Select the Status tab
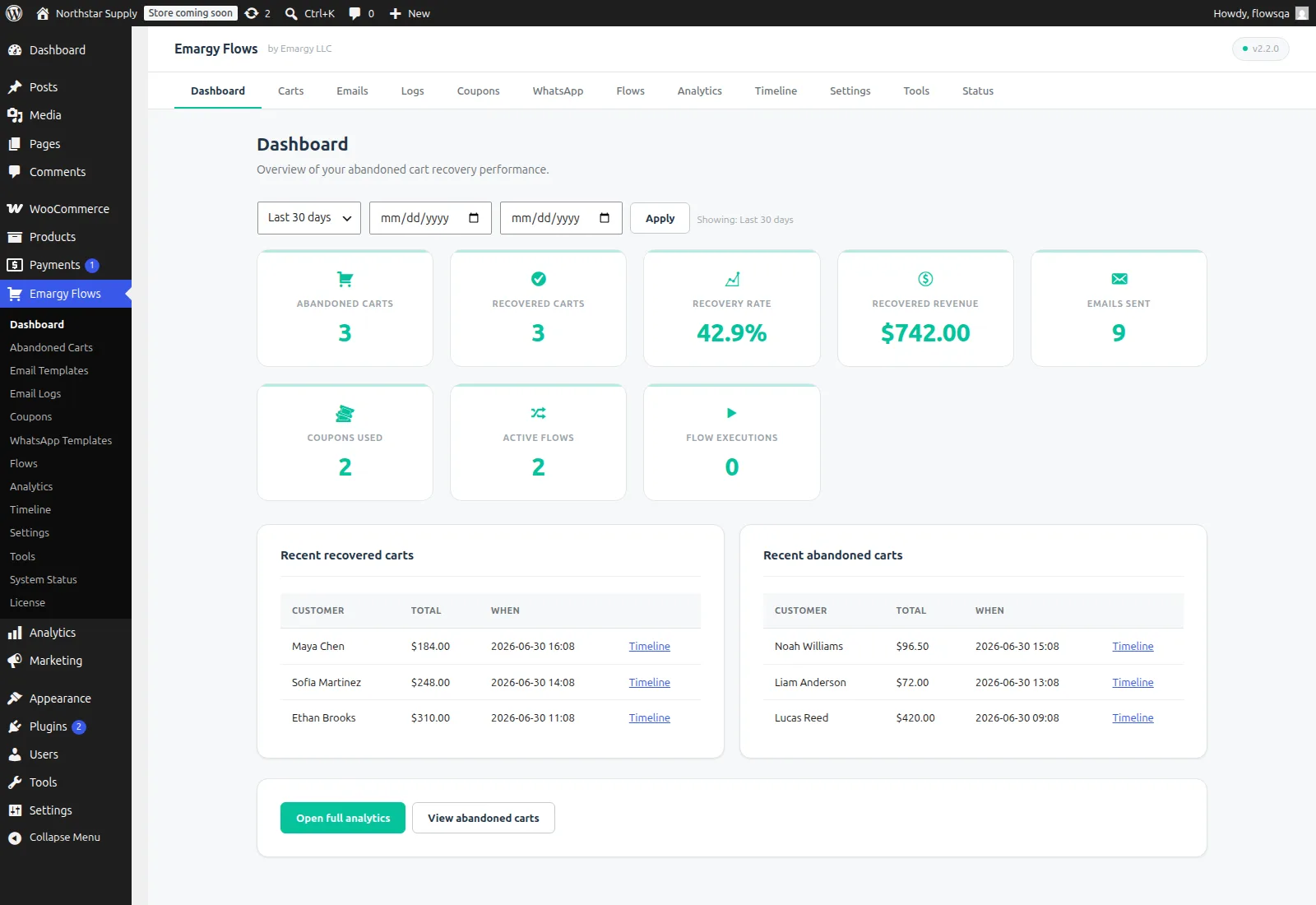The width and height of the screenshot is (1316, 905). pyautogui.click(x=978, y=90)
